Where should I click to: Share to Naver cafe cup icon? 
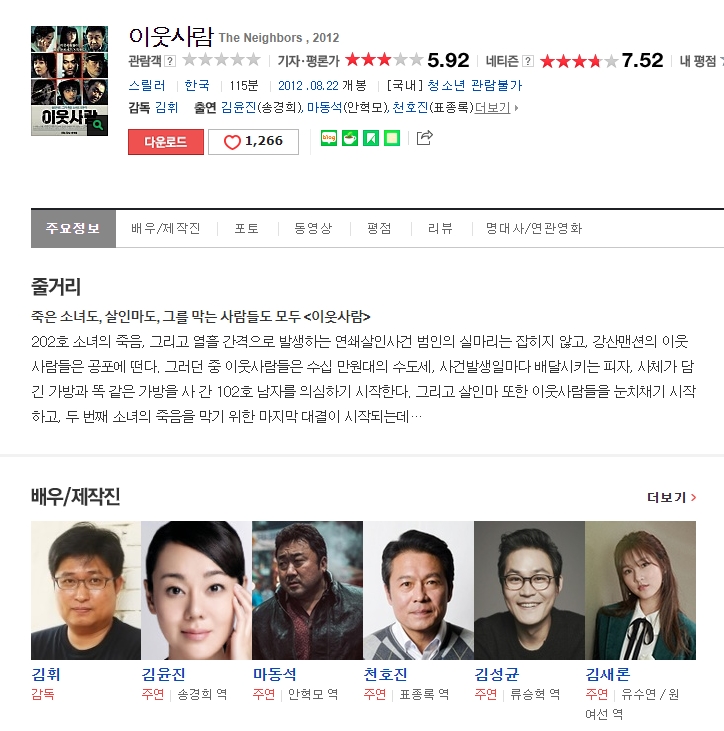tap(350, 138)
